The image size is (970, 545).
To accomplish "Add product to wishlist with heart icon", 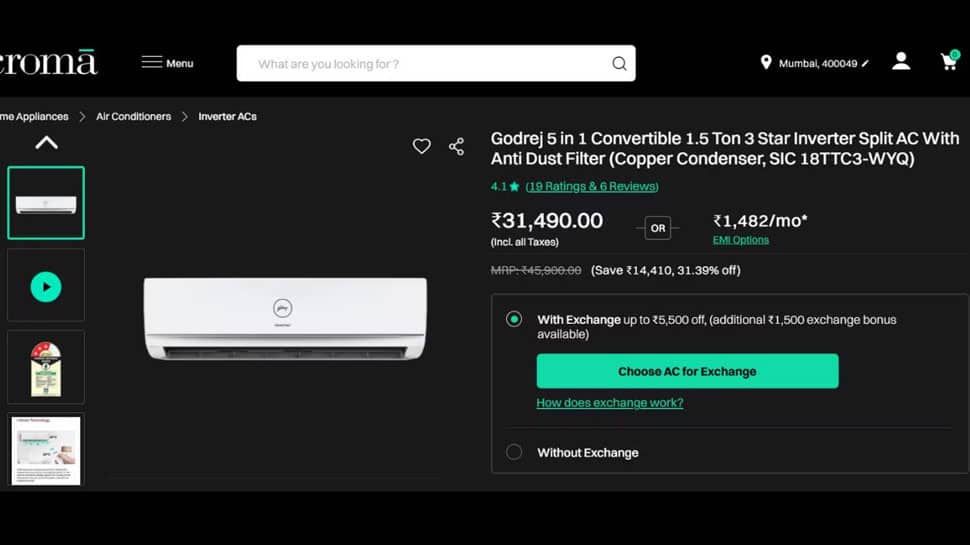I will point(421,146).
